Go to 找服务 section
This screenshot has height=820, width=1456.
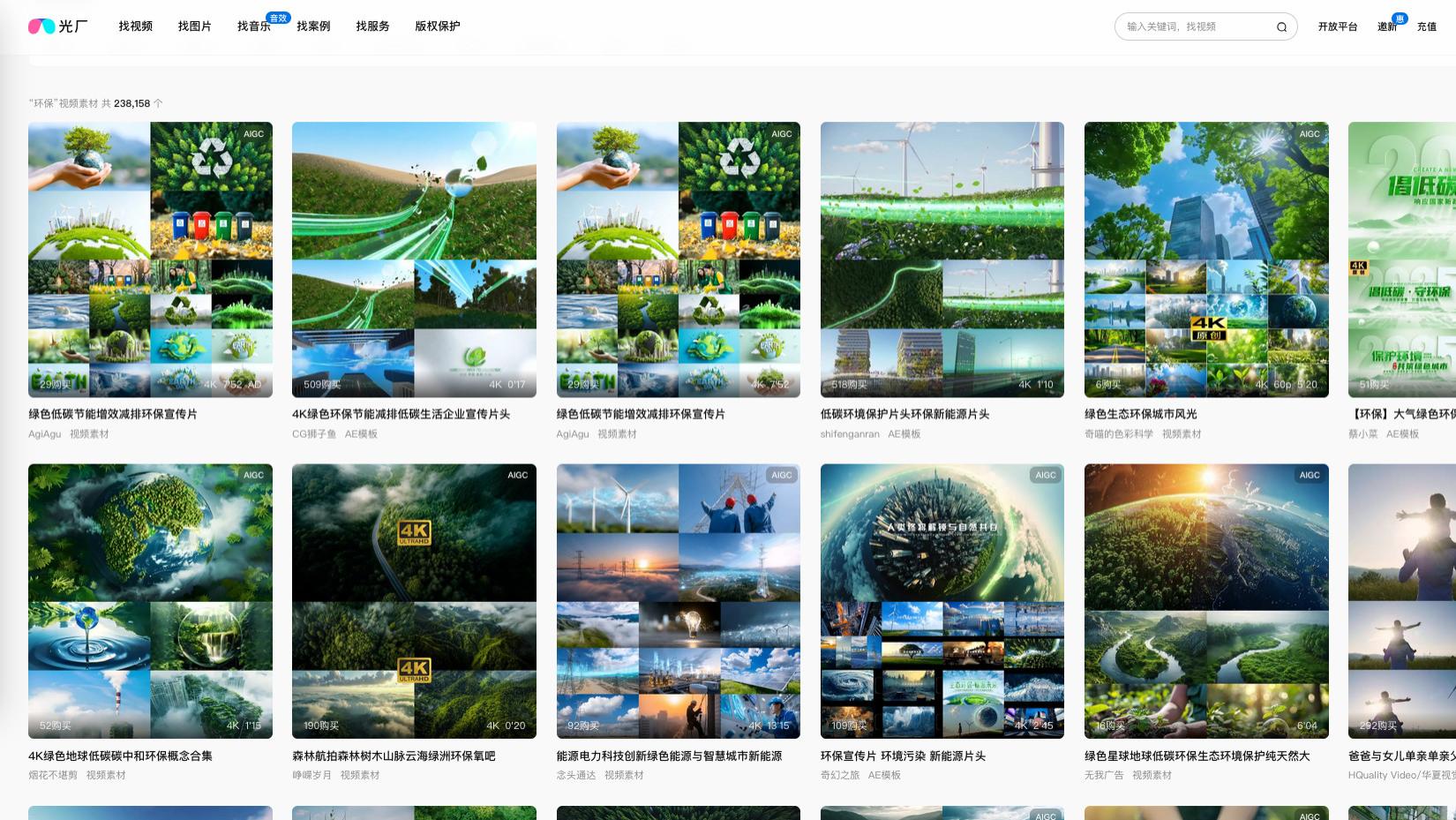[372, 26]
